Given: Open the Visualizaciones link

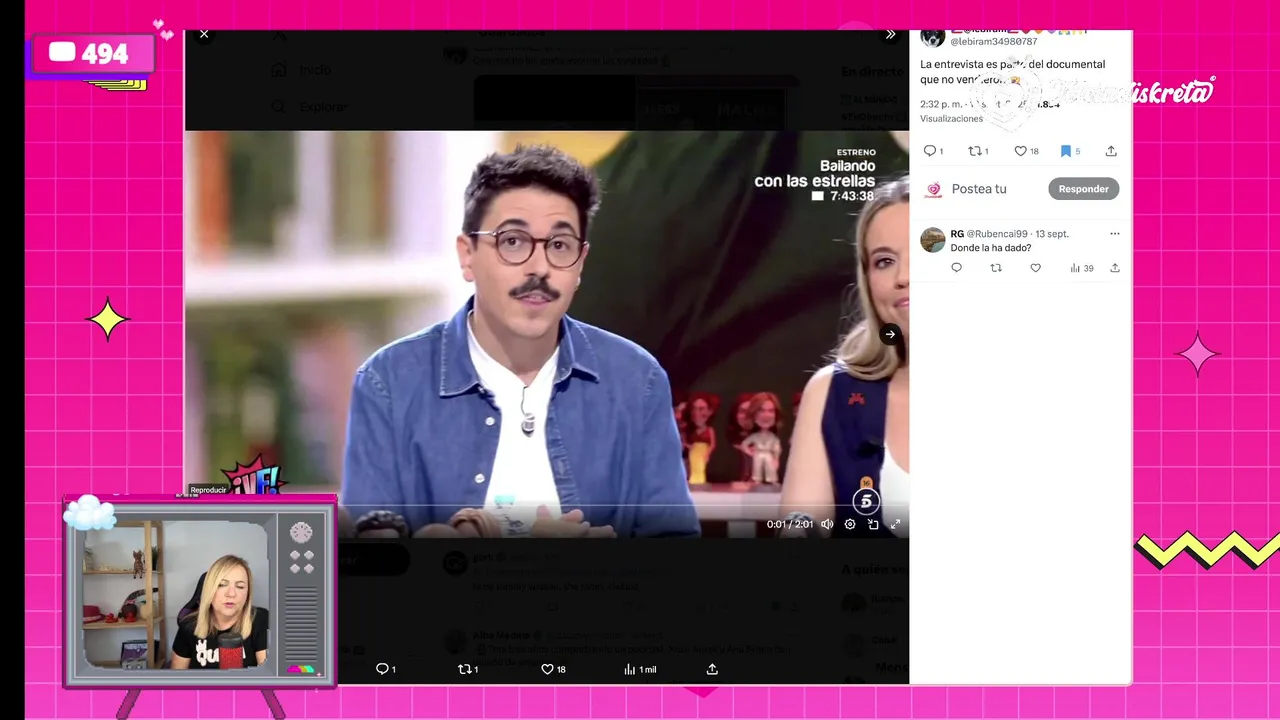Looking at the screenshot, I should [x=951, y=119].
